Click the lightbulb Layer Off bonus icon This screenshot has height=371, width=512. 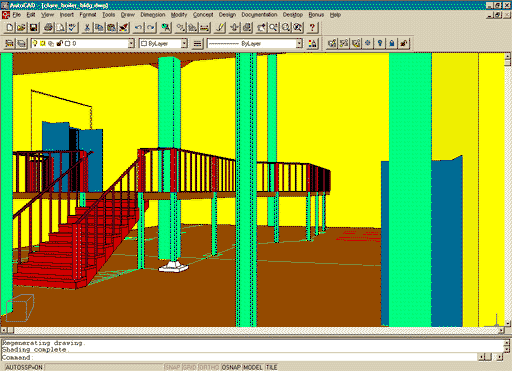[x=380, y=43]
